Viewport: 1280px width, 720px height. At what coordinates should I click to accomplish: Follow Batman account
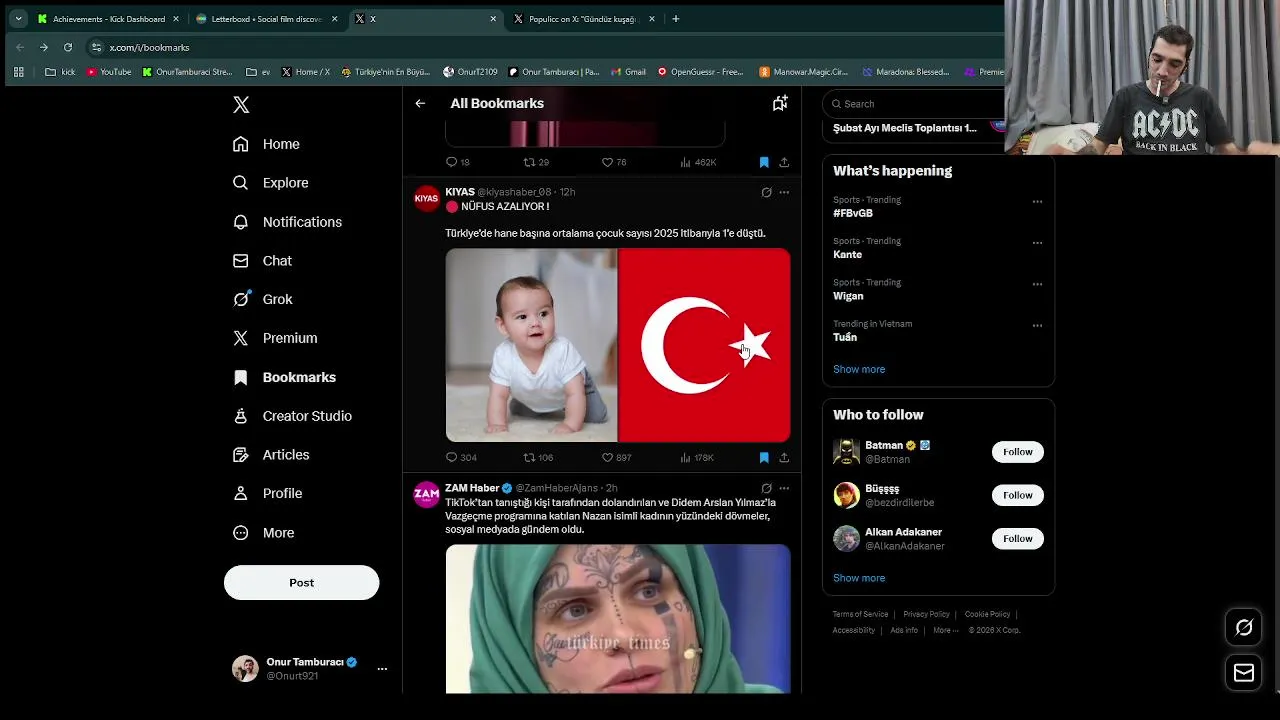(x=1018, y=452)
